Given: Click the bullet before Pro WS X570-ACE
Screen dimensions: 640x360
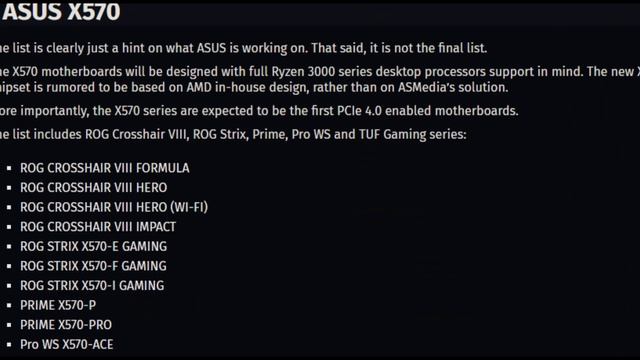Looking at the screenshot, I should click(x=9, y=344).
